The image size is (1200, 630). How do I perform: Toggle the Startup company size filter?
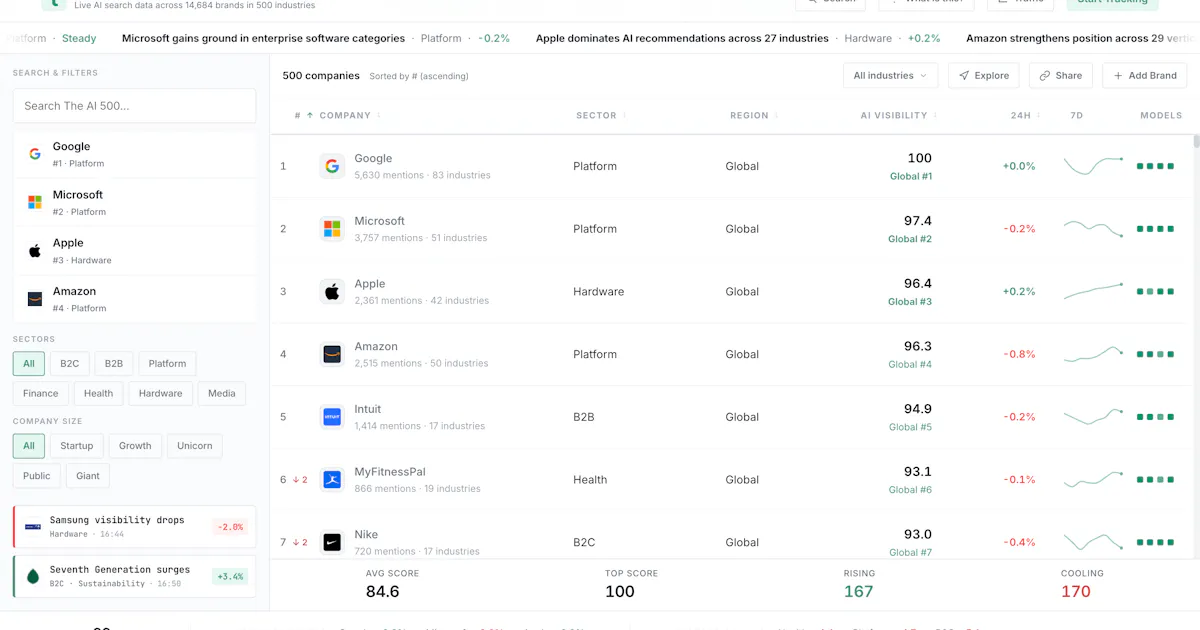[76, 446]
